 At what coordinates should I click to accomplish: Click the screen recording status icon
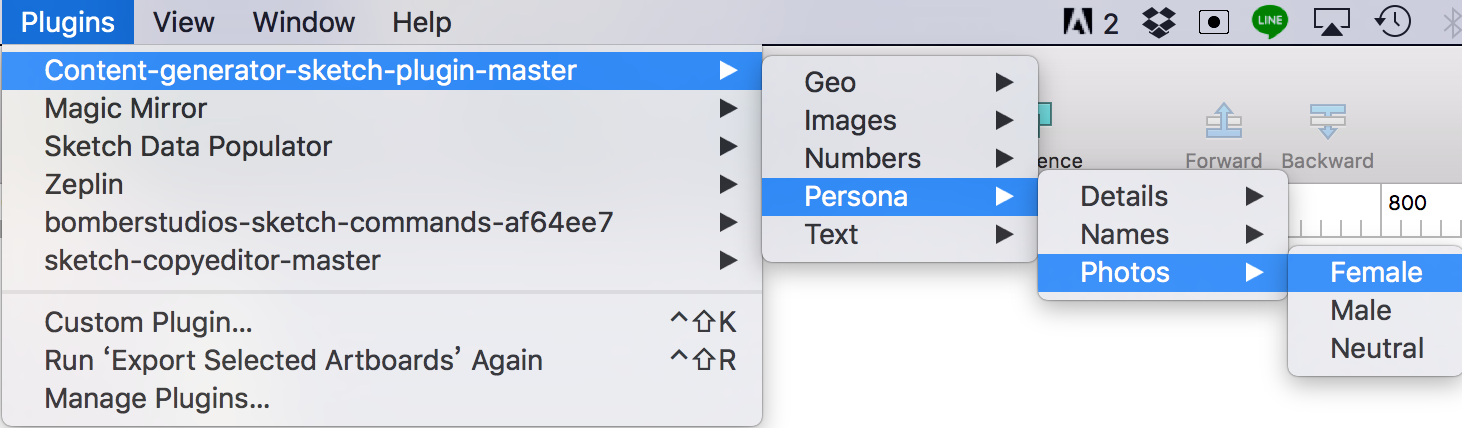point(1213,22)
